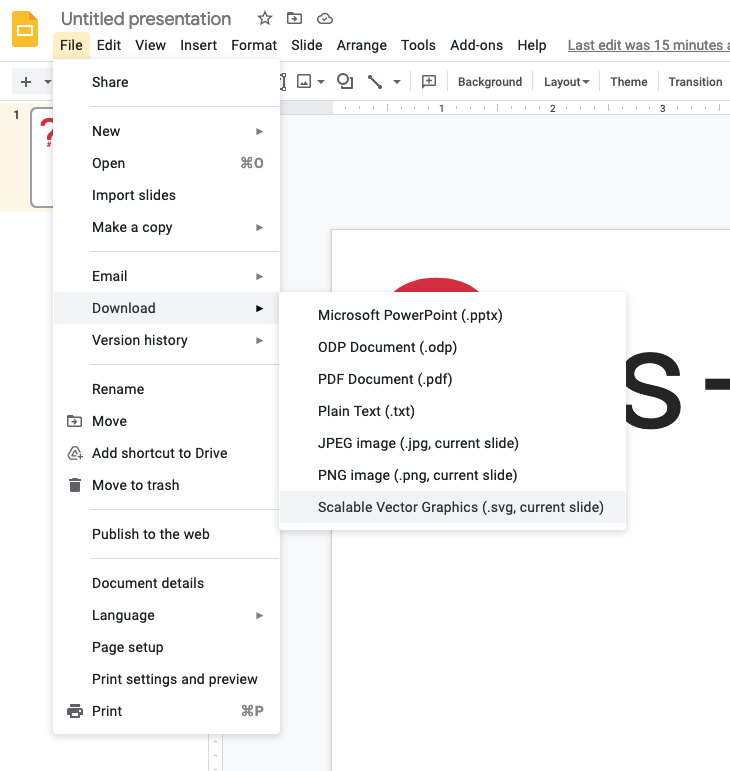Download as ODP Document (.odp)

[452, 347]
